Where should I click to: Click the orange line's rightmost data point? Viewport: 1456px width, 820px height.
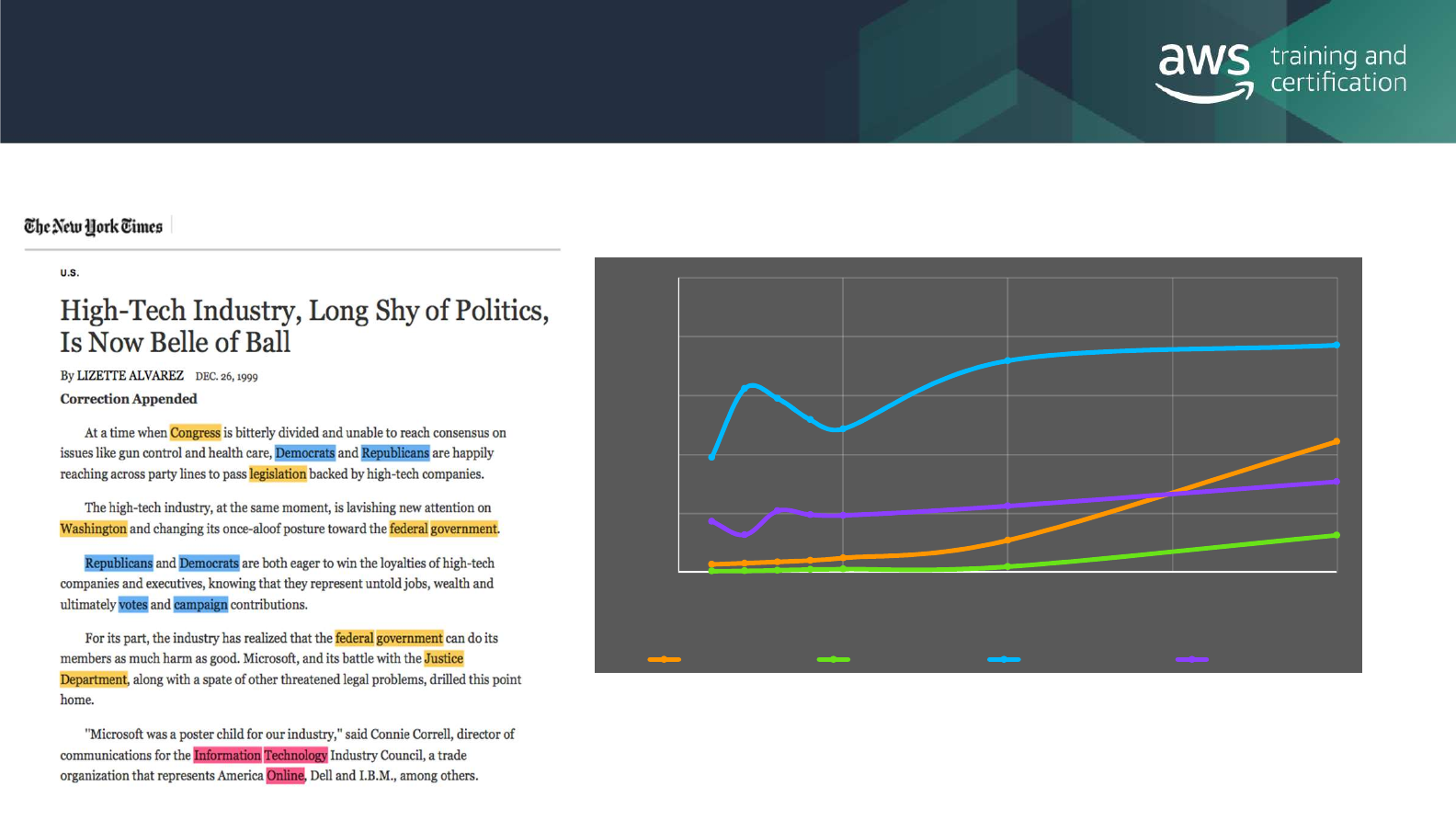tap(1337, 441)
